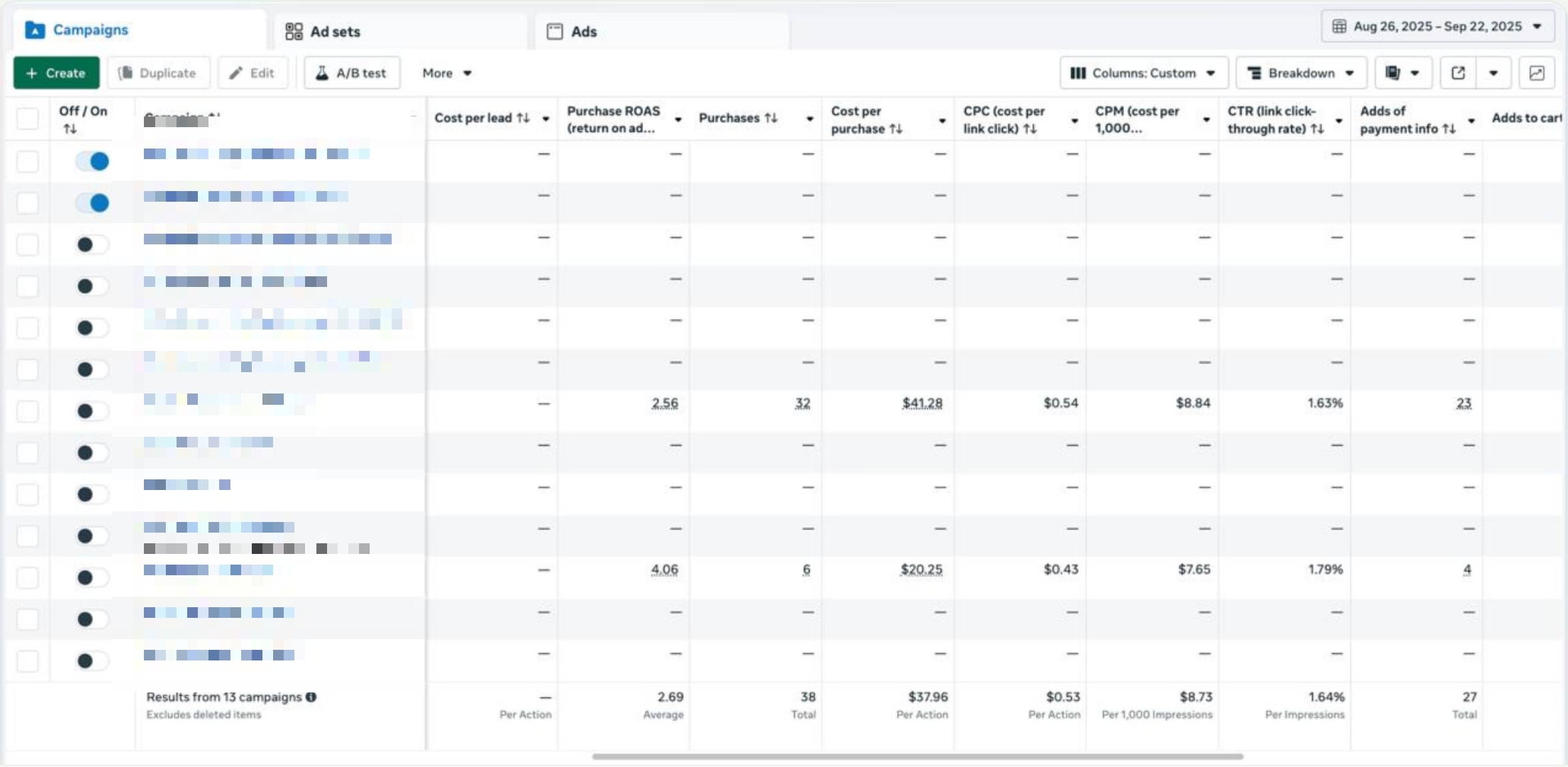Open the Columns: Custom dropdown
Screen dimensions: 1568x767
click(1144, 73)
